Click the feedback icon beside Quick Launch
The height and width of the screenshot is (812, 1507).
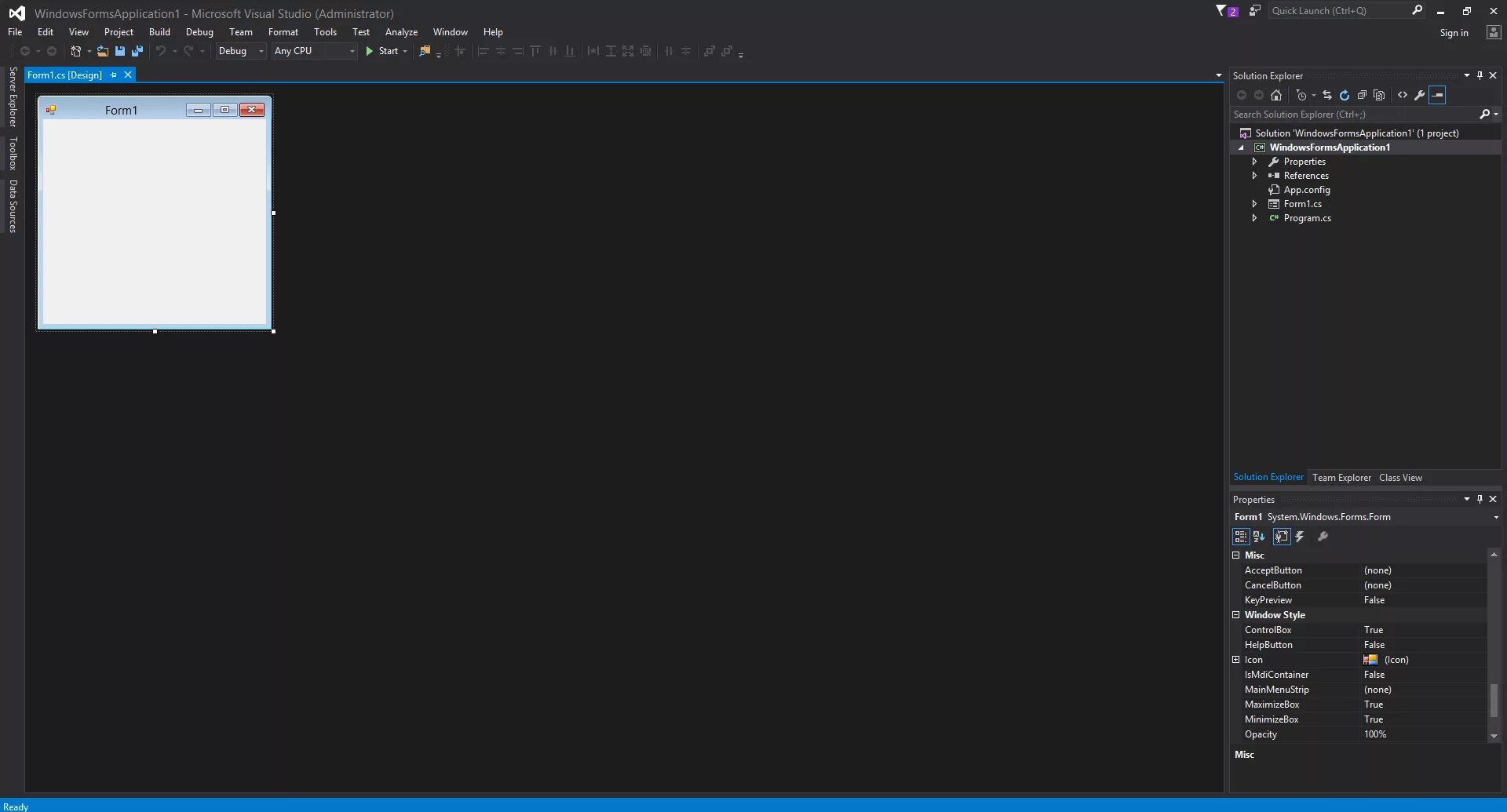point(1255,11)
